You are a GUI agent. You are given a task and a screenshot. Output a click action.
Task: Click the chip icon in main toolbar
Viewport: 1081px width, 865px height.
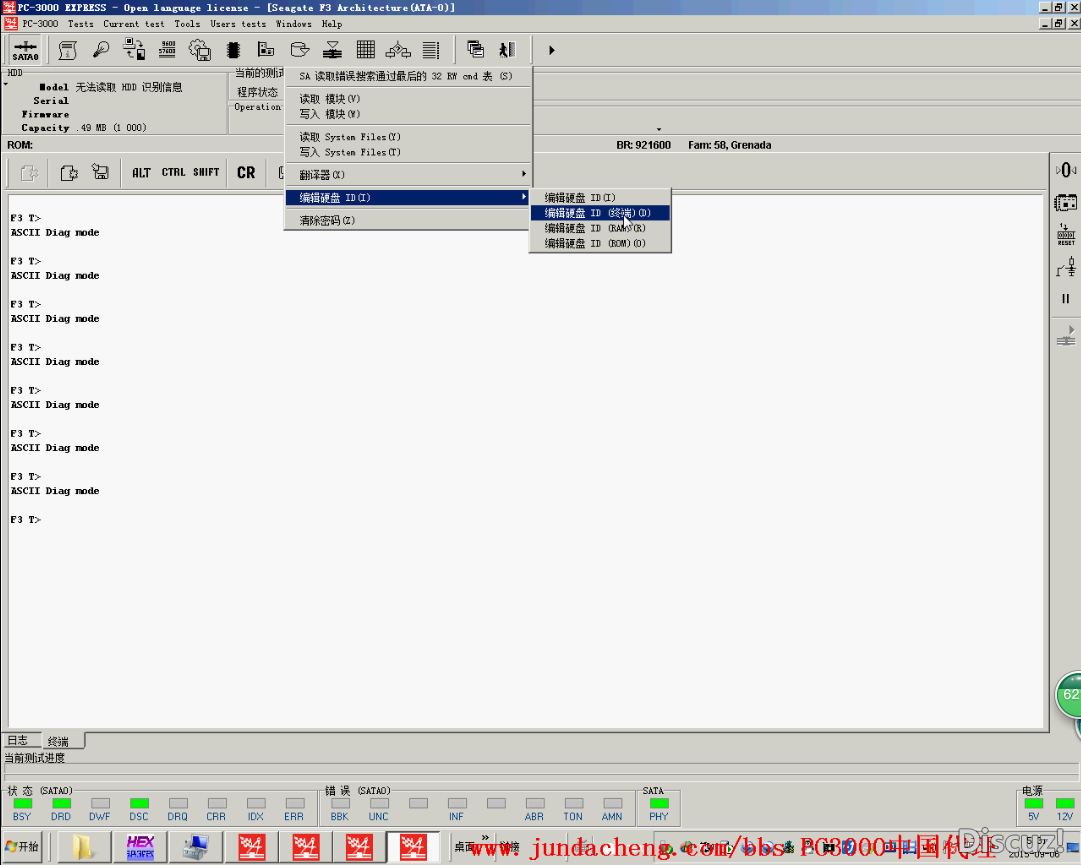tap(233, 50)
